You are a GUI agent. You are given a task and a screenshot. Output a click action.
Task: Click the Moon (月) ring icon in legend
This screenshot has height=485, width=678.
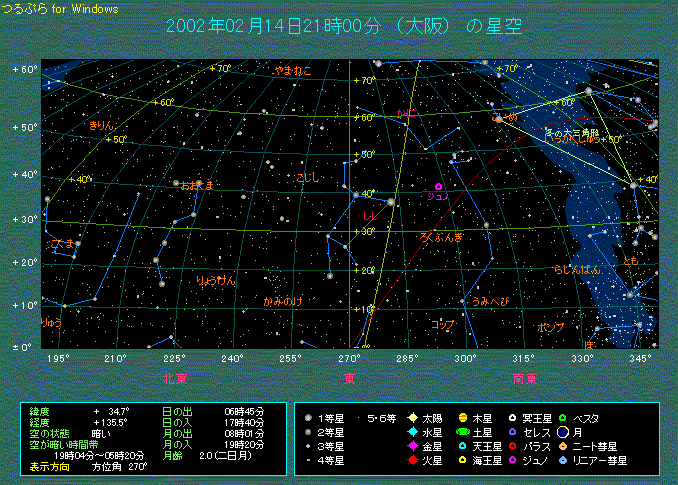tap(564, 432)
